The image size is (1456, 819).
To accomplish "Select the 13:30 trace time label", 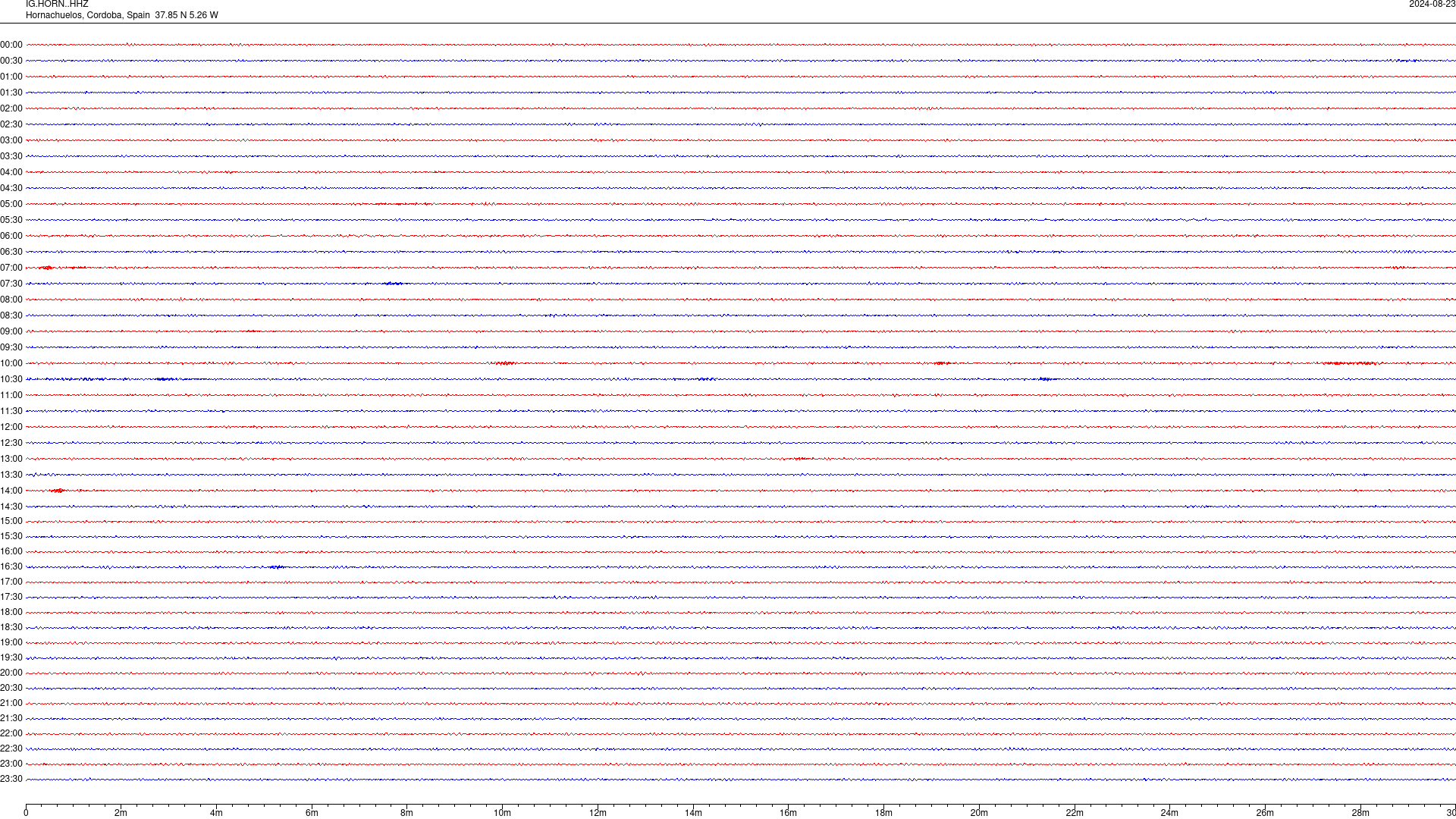I will pyautogui.click(x=11, y=475).
